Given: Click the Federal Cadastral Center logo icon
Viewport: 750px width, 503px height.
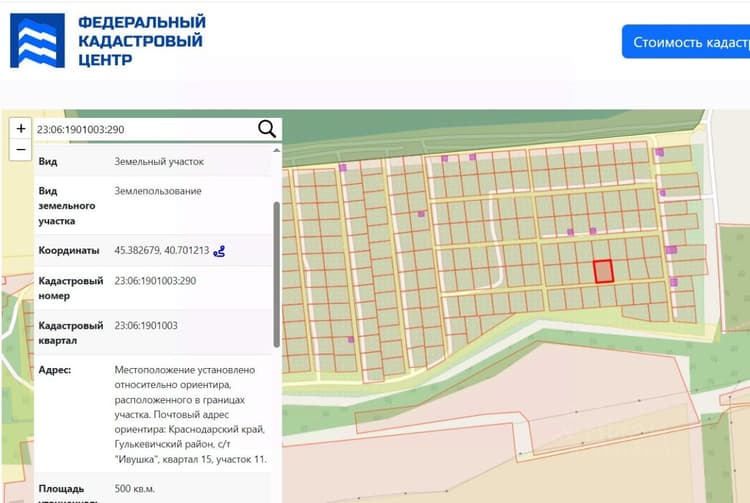Looking at the screenshot, I should (37, 41).
